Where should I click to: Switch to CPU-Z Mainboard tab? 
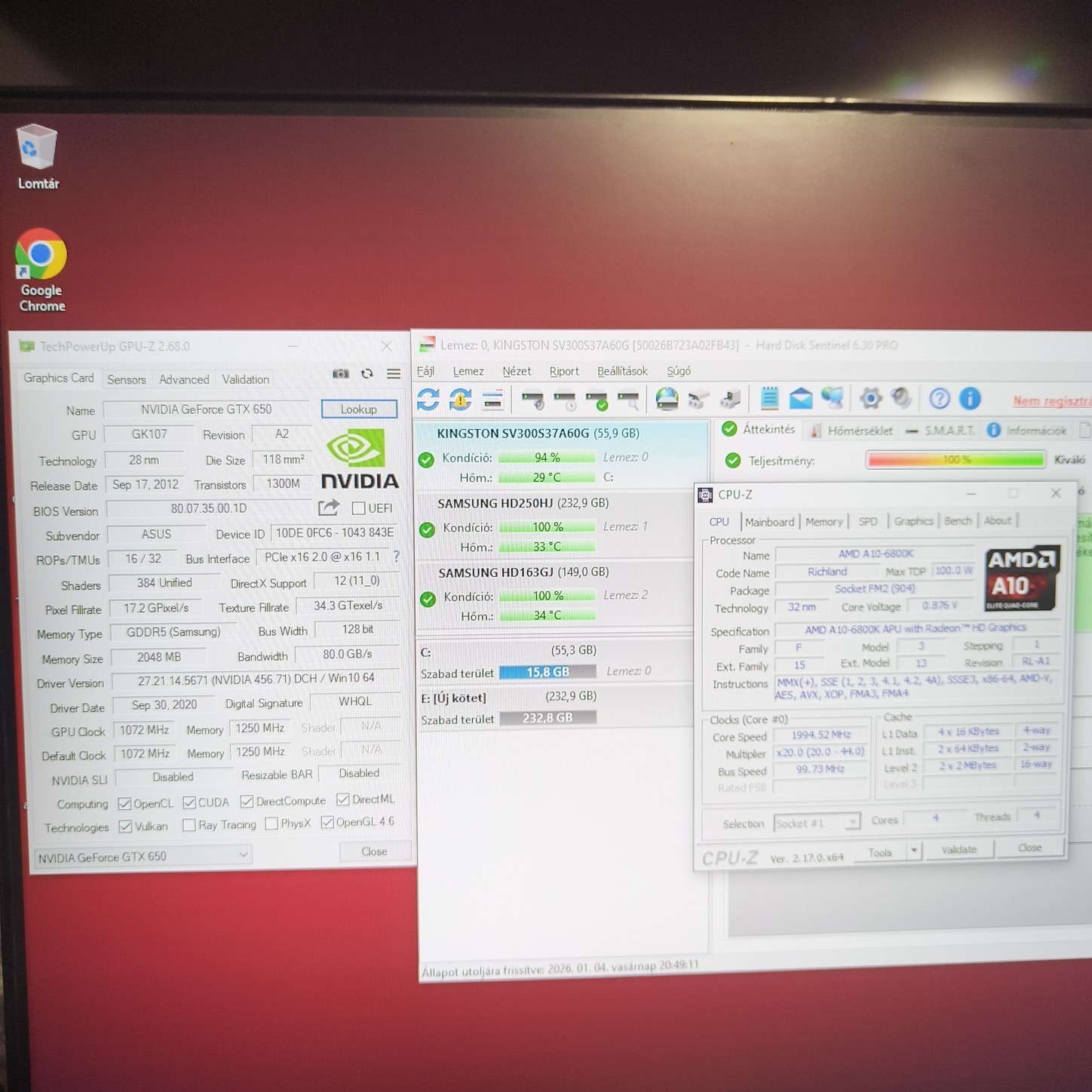coord(769,522)
